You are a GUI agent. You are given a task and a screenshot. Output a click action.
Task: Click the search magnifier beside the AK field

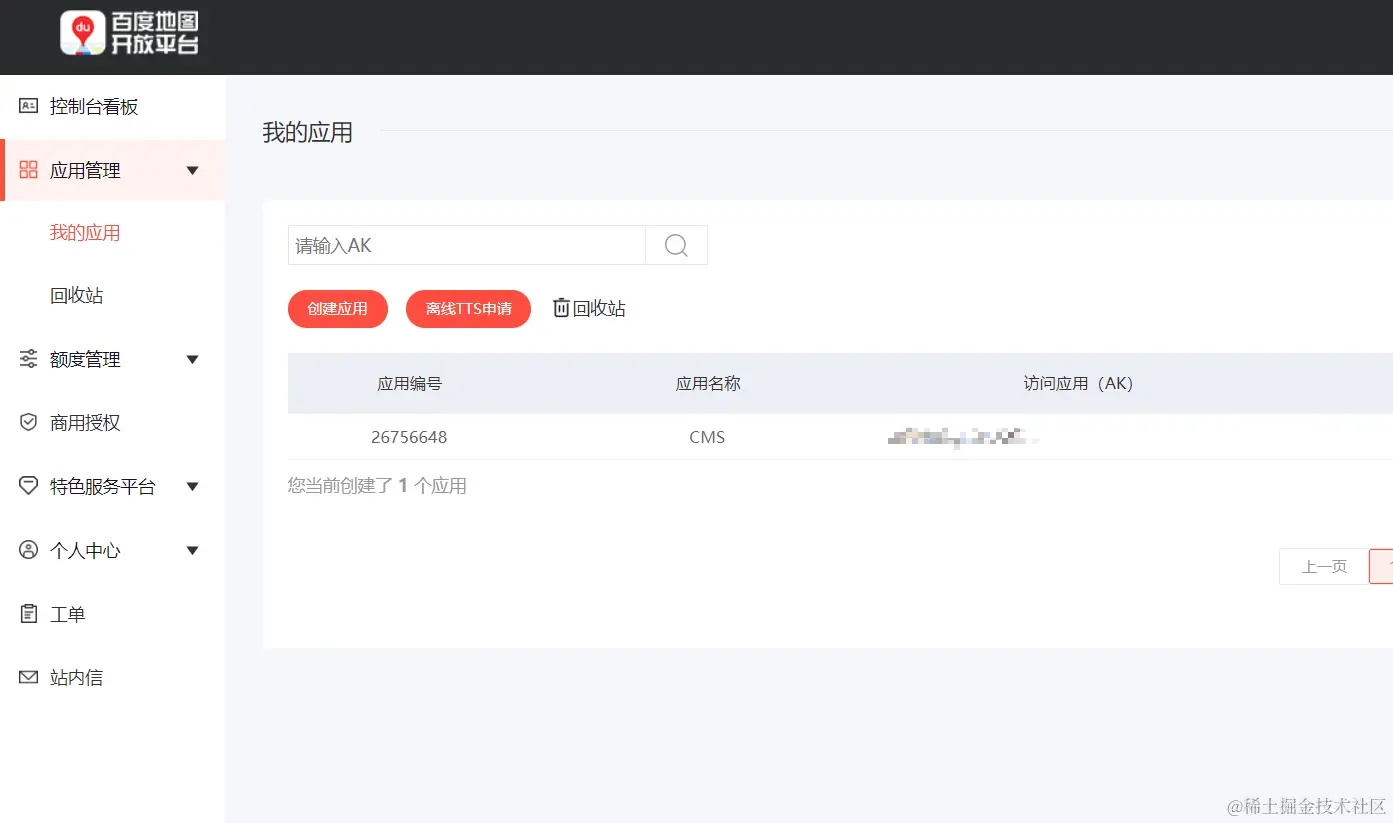click(x=676, y=245)
